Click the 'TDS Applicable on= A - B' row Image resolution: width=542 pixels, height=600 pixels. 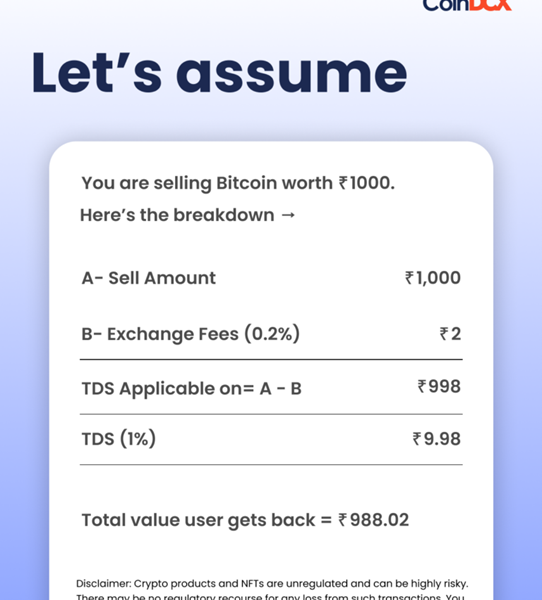(x=271, y=387)
